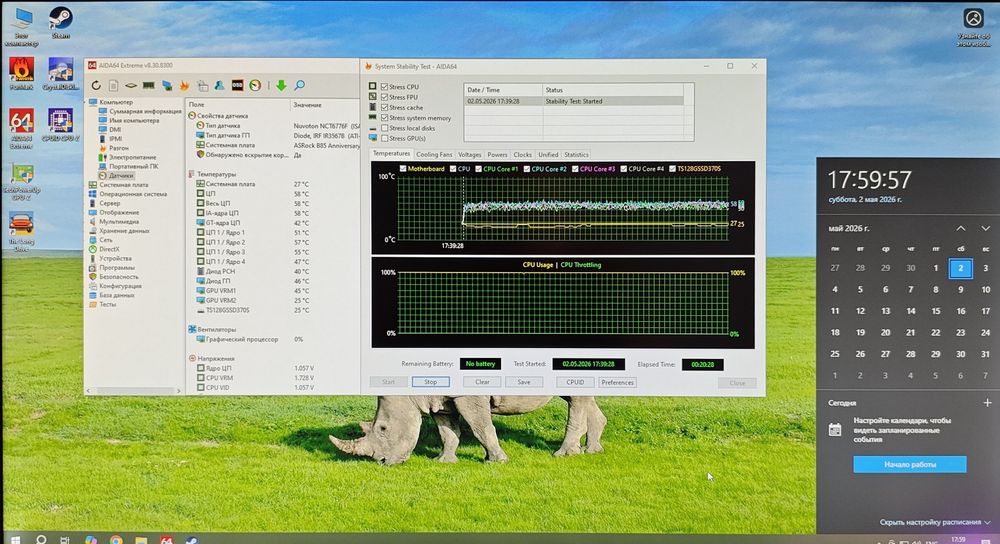Switch to Powers tab
The image size is (1000, 544).
click(x=497, y=154)
